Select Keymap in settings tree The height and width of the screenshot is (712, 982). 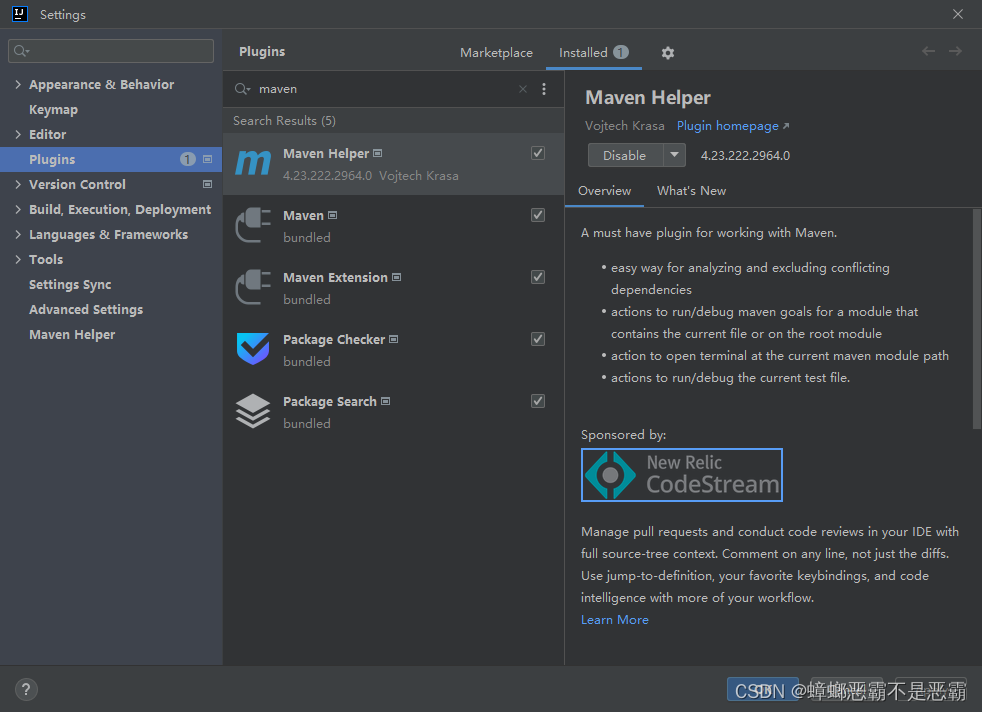coord(53,110)
